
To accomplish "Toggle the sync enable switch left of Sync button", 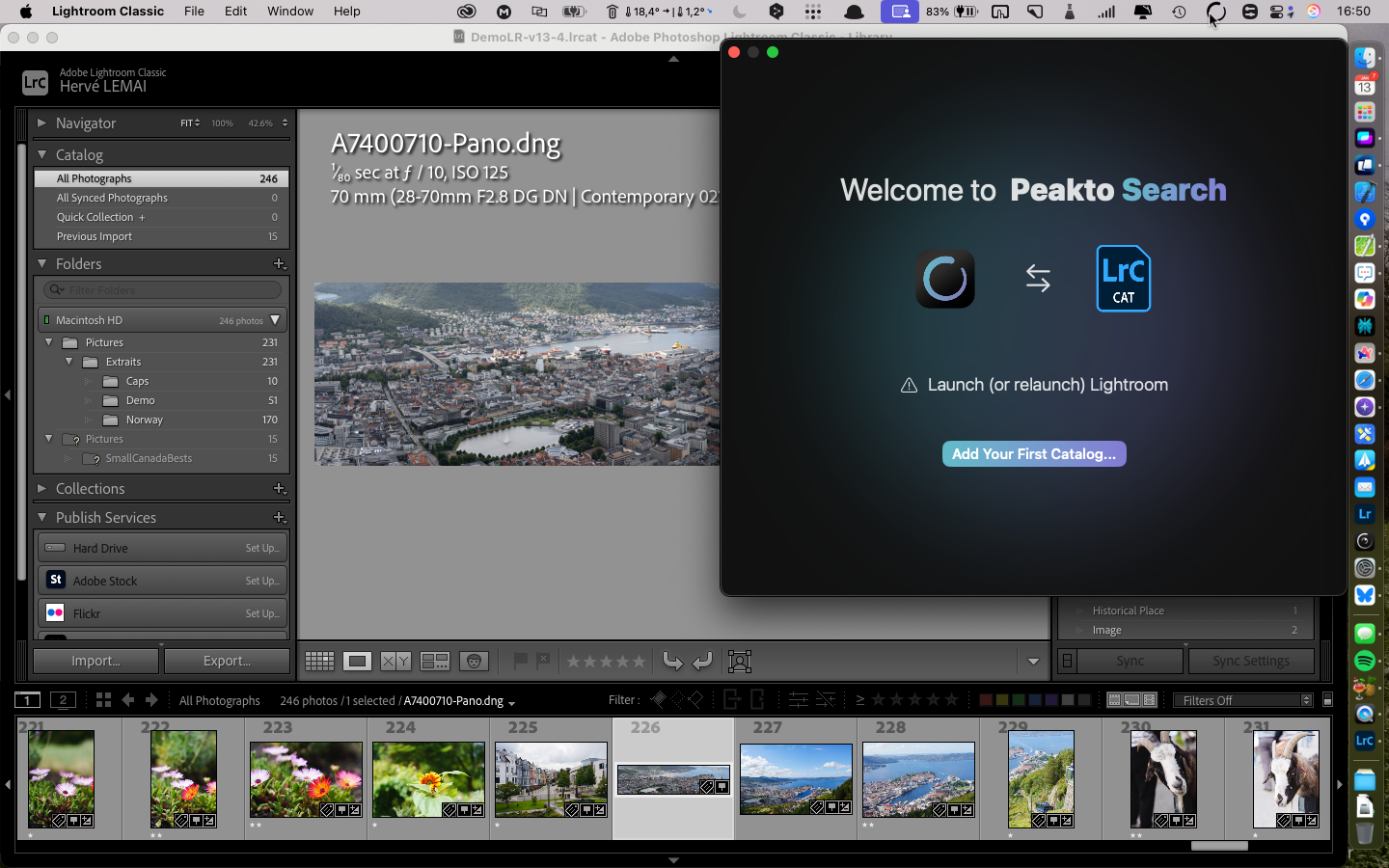I will point(1067,661).
